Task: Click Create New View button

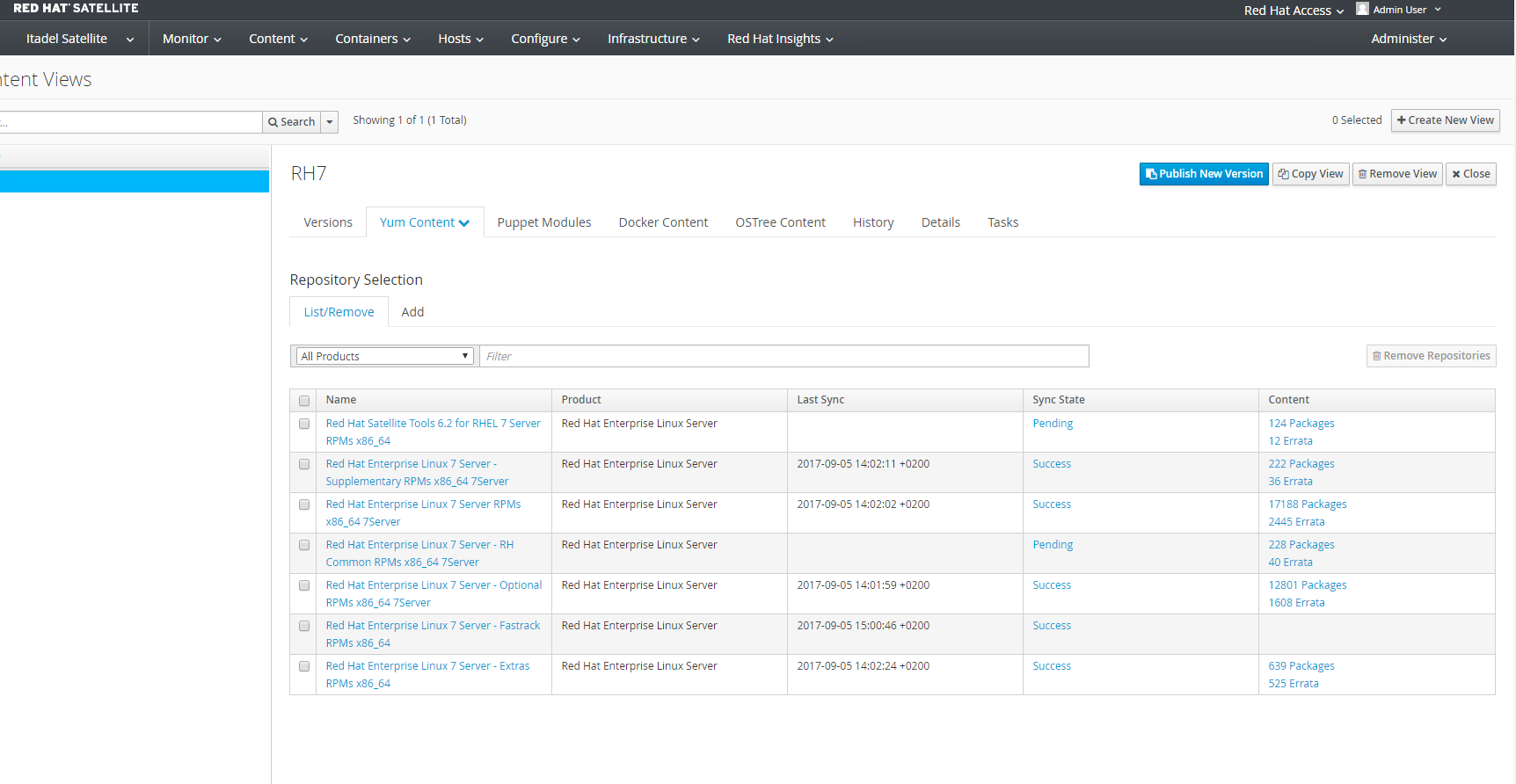Action: click(1445, 120)
